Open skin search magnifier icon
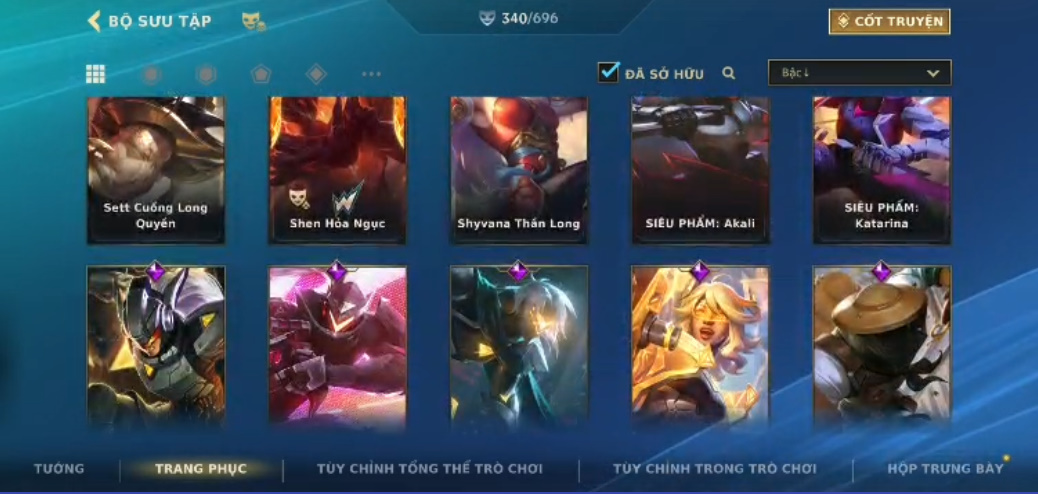1038x494 pixels. coord(729,74)
